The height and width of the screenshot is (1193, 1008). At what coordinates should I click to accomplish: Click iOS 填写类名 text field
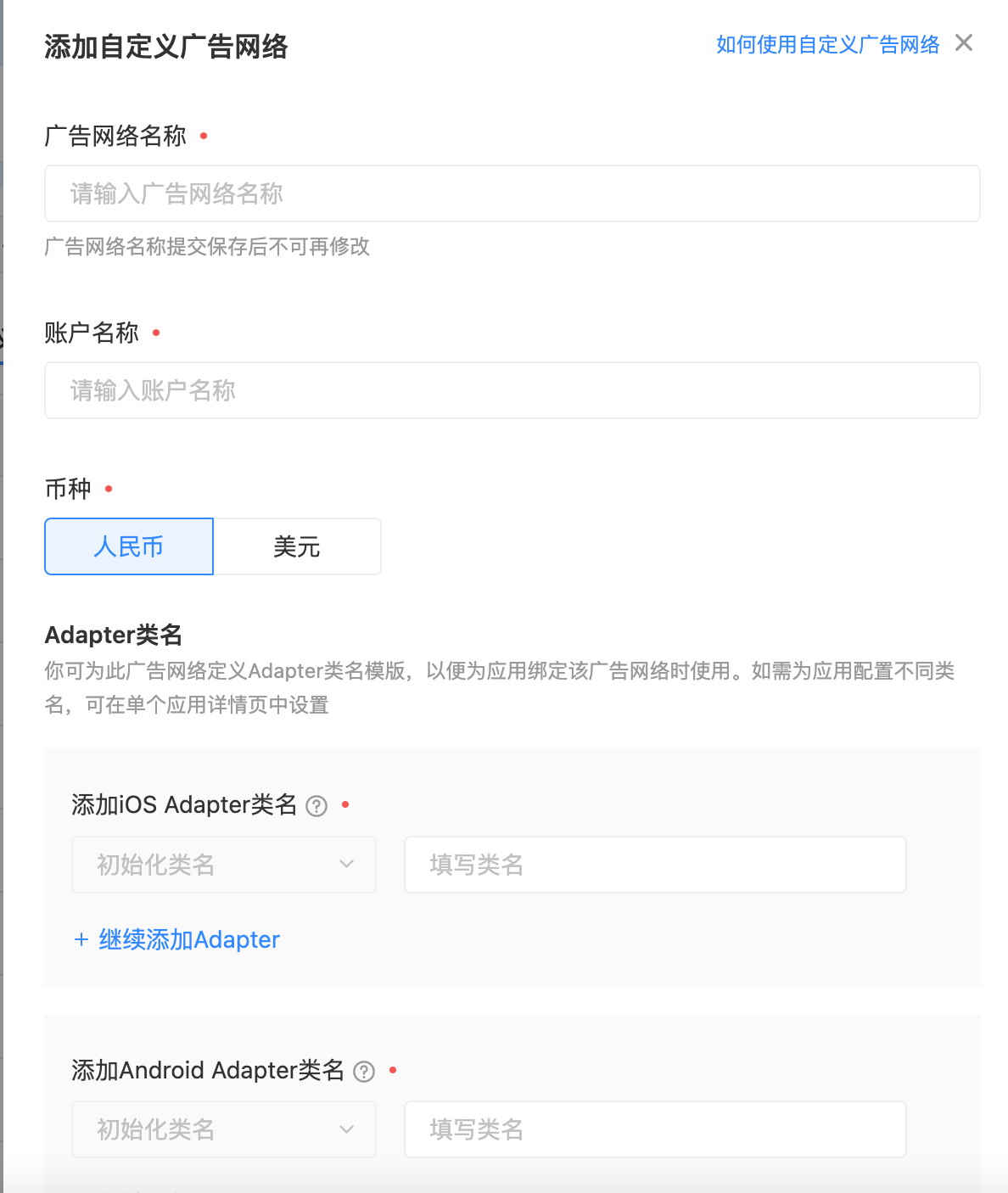(x=655, y=865)
